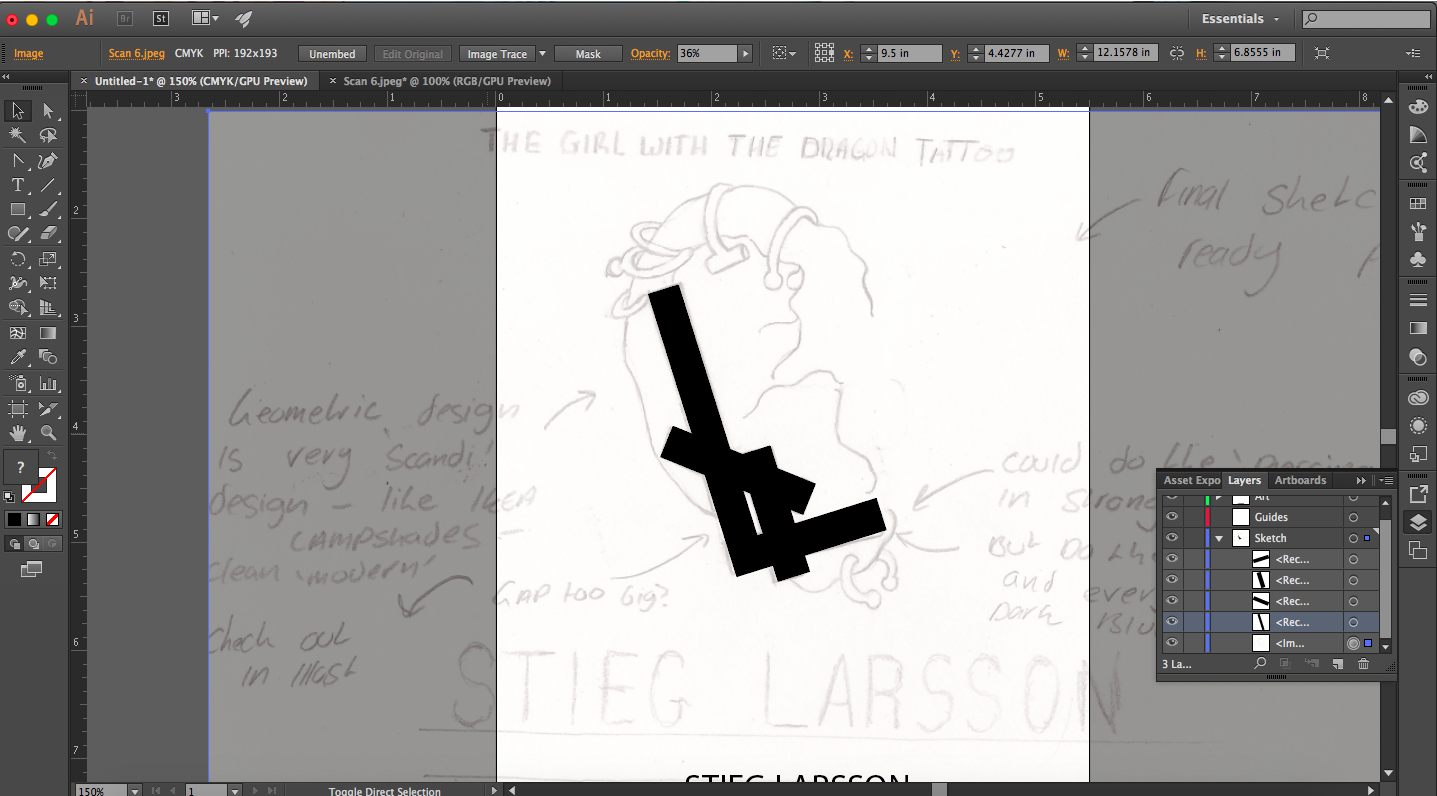Choose the Artboard tool
1437x796 pixels.
(18, 408)
